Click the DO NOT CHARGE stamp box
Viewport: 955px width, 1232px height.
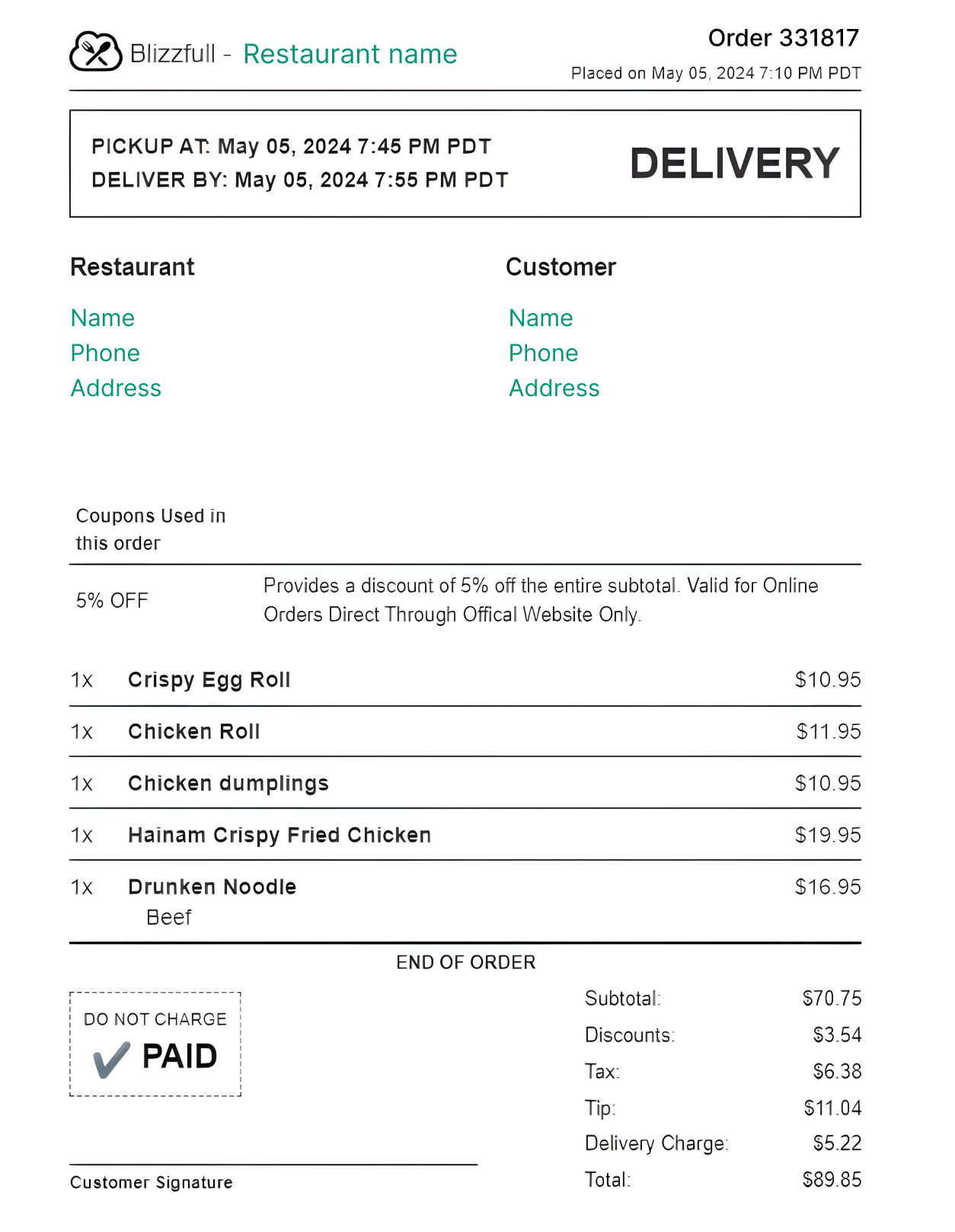(155, 1044)
